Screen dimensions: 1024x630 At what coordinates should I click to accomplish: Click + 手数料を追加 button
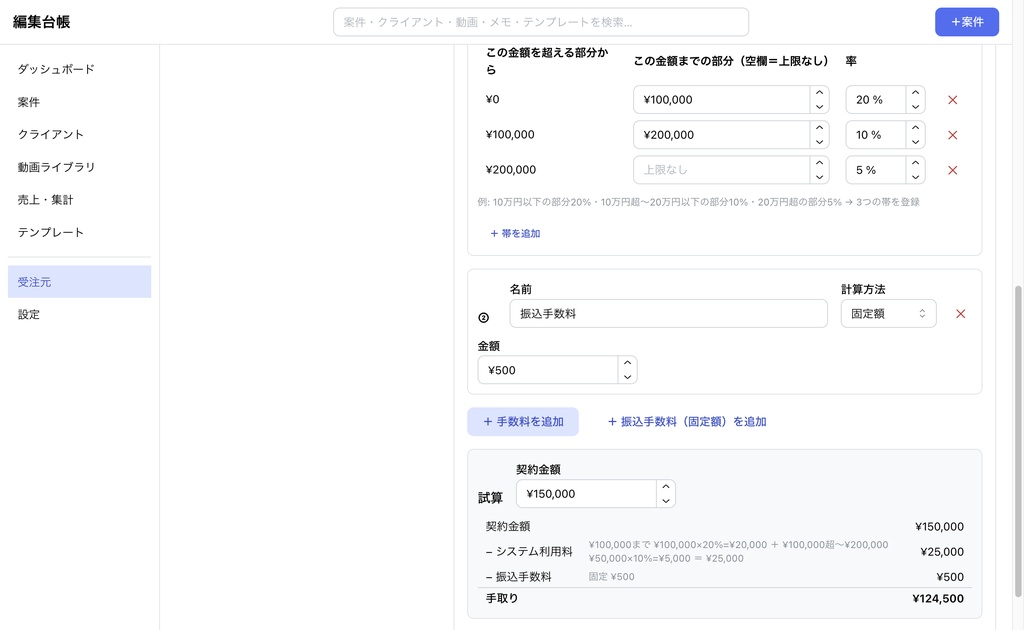pos(523,422)
